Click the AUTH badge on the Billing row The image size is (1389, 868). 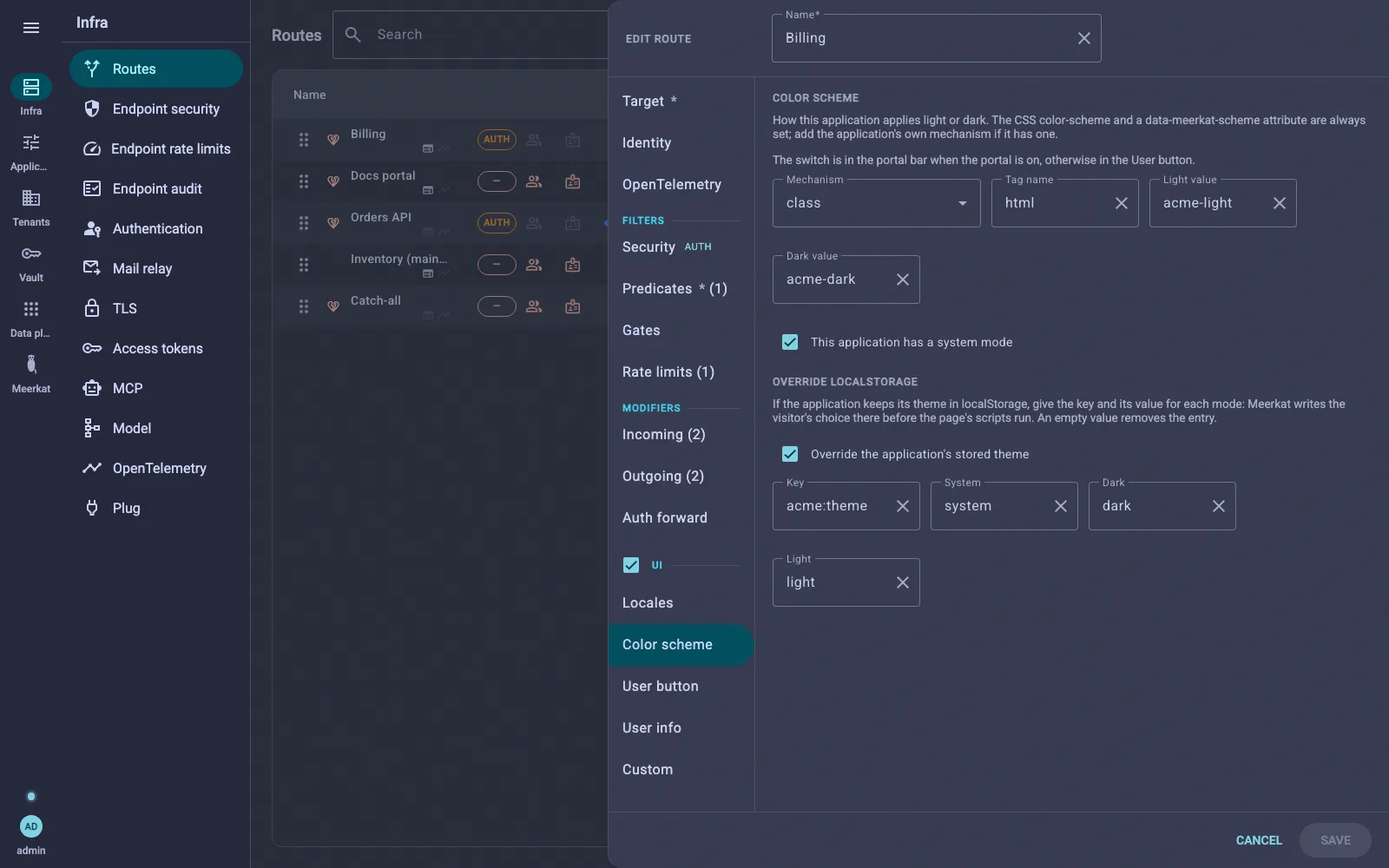point(497,140)
